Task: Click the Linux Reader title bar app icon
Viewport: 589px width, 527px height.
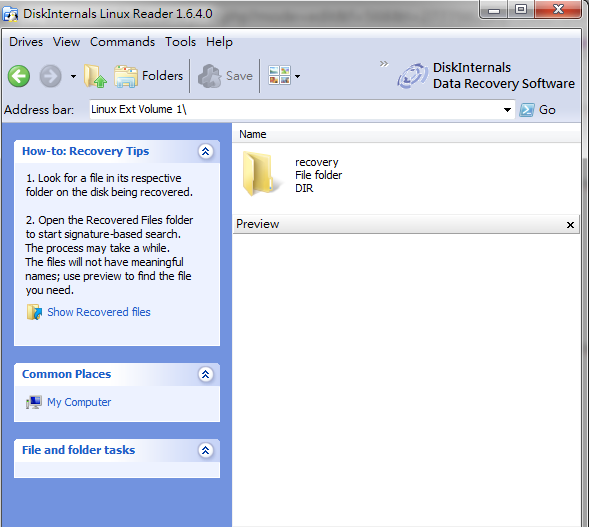Action: (11, 14)
